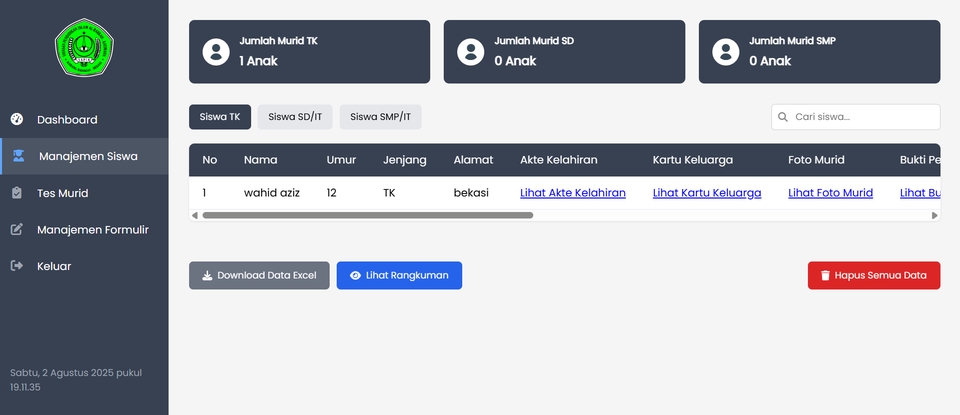The image size is (960, 415).
Task: Click the Tes Murid clipboard icon
Action: pos(17,193)
